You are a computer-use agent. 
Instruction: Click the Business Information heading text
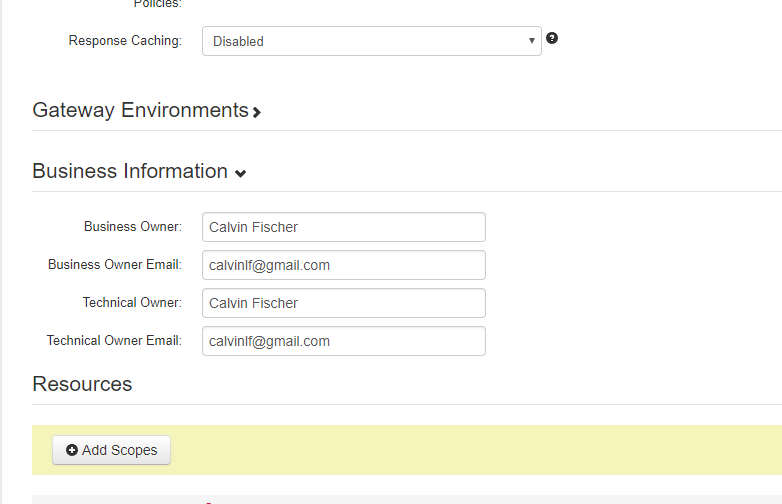click(x=130, y=171)
